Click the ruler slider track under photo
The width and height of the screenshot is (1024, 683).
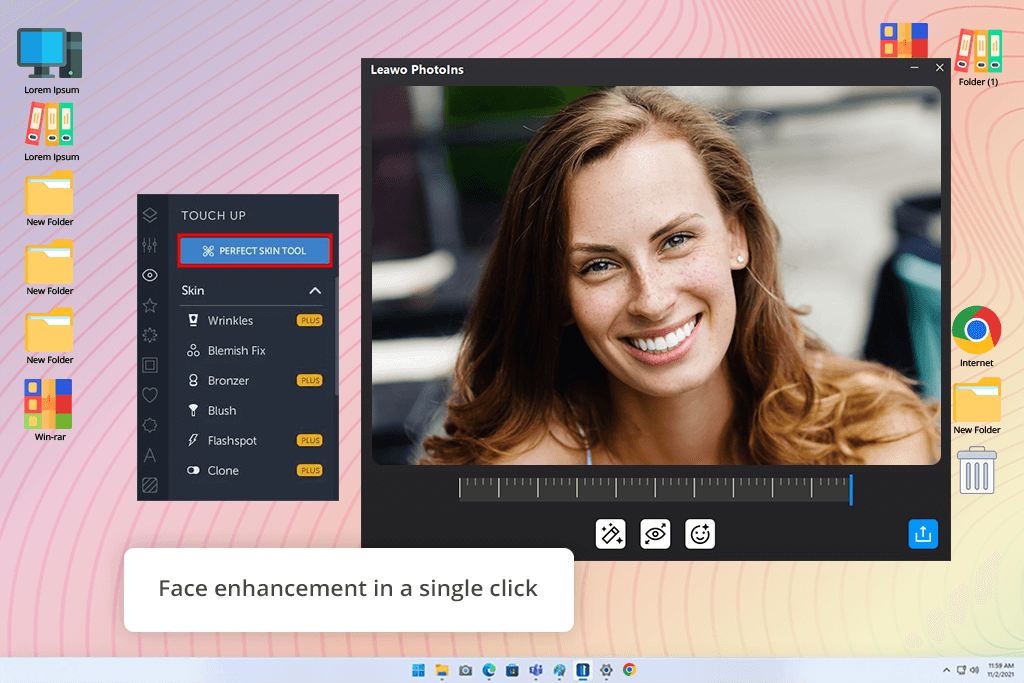(654, 489)
